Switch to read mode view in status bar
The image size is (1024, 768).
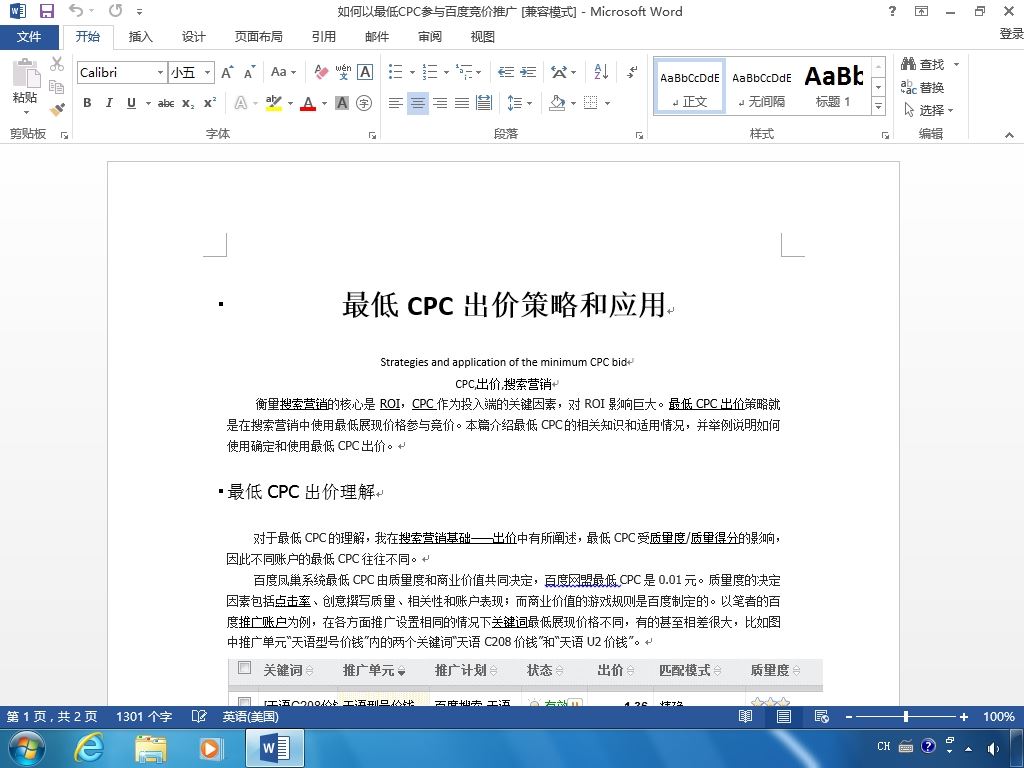pos(745,716)
